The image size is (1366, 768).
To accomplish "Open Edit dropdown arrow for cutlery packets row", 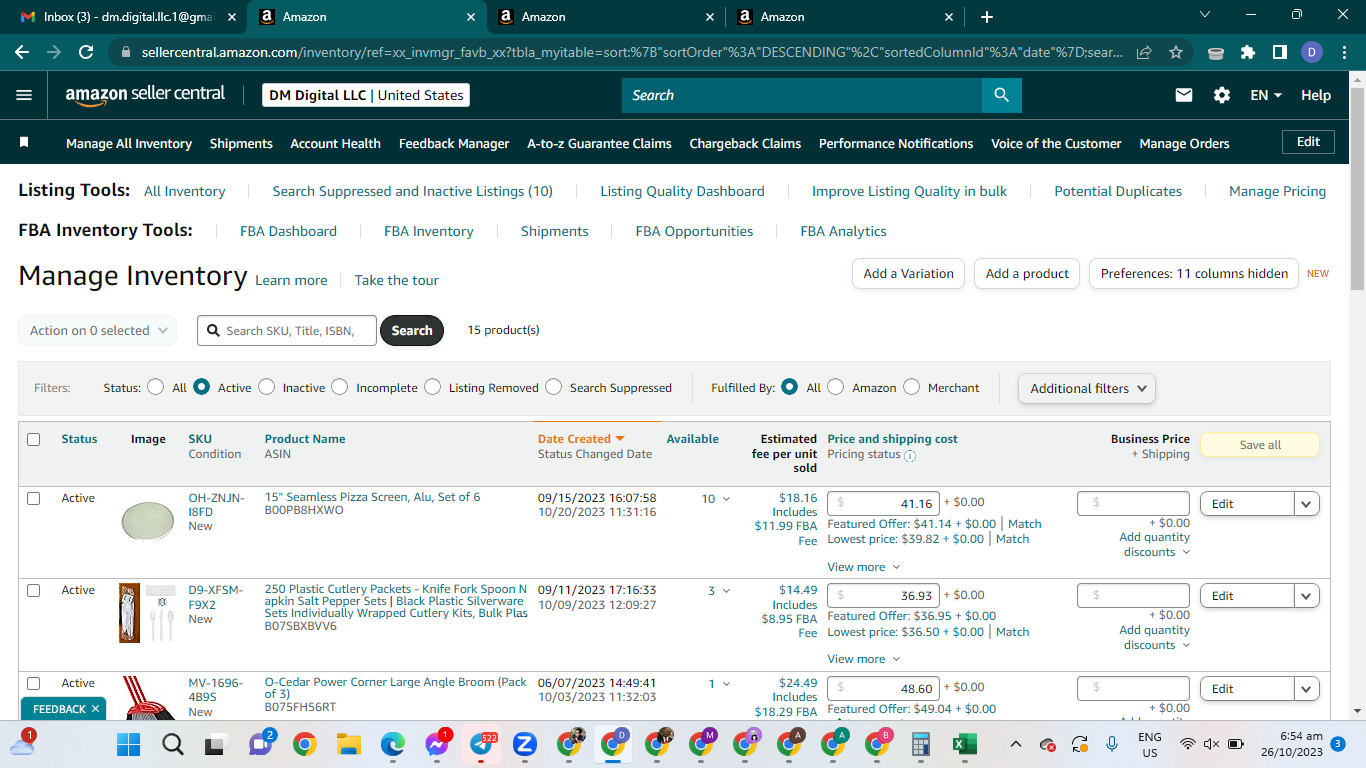I will 1307,596.
